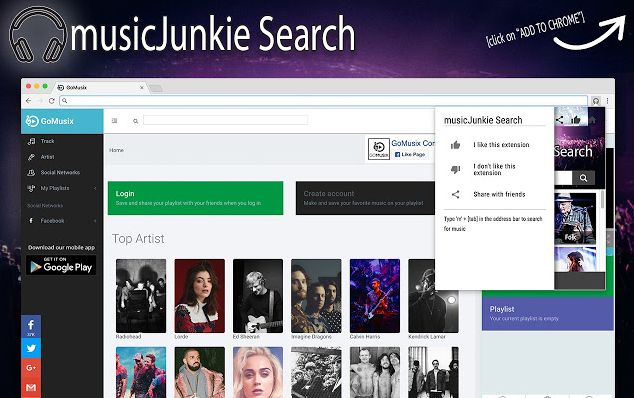
Task: Reload the page with the refresh icon
Action: point(51,101)
